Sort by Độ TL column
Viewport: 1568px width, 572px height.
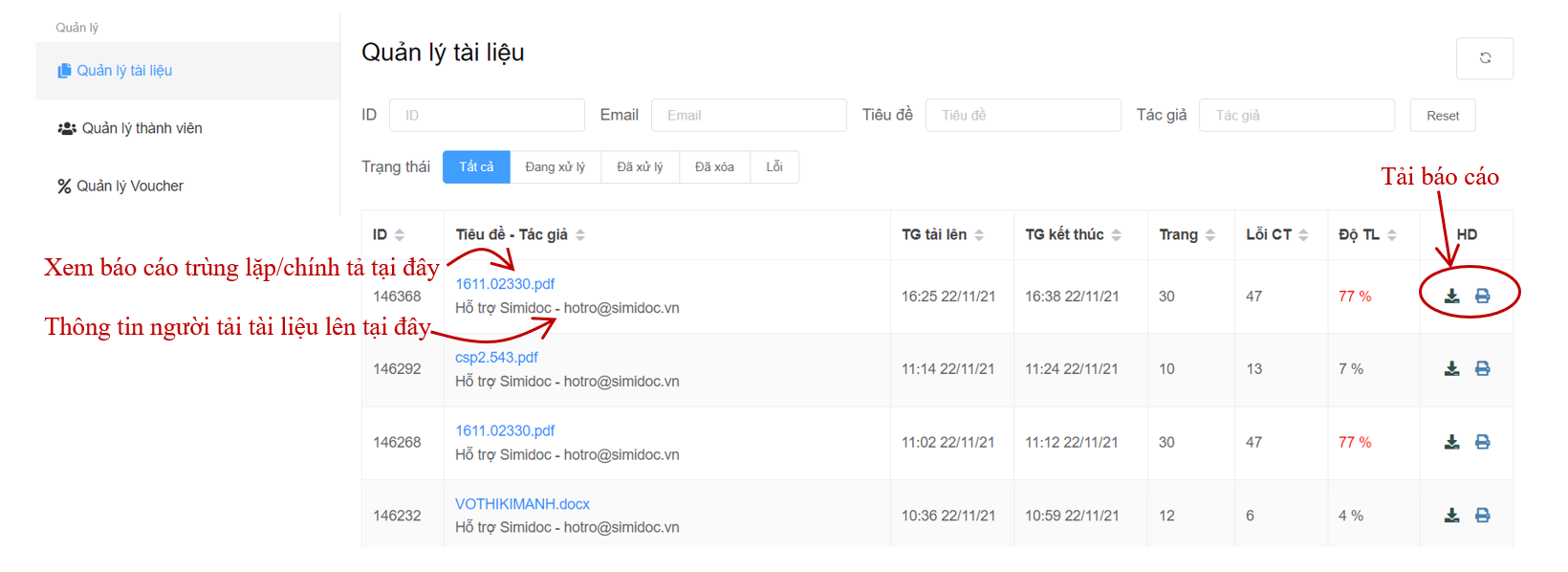click(x=1392, y=235)
